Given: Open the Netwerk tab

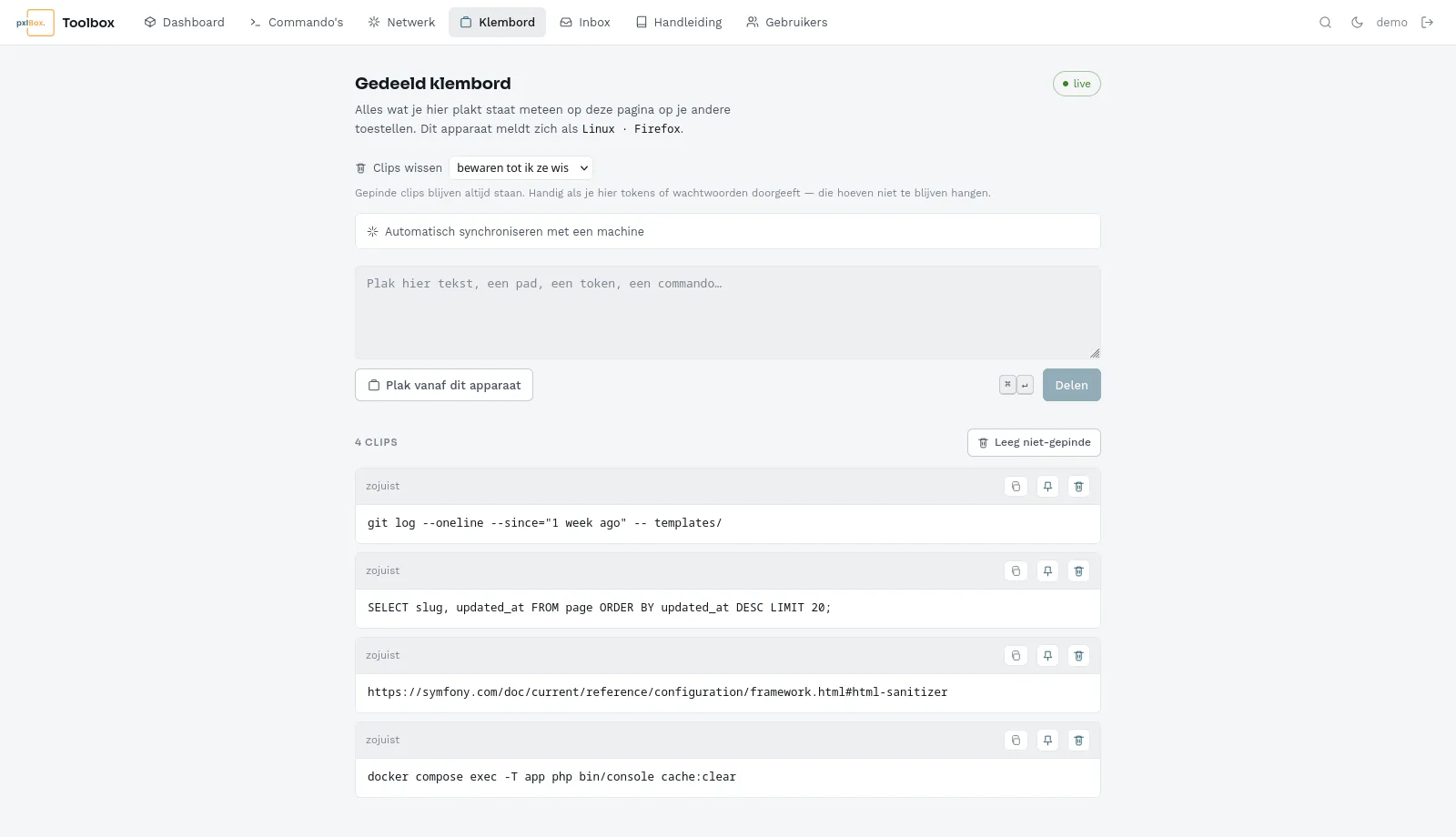Looking at the screenshot, I should click(x=401, y=22).
